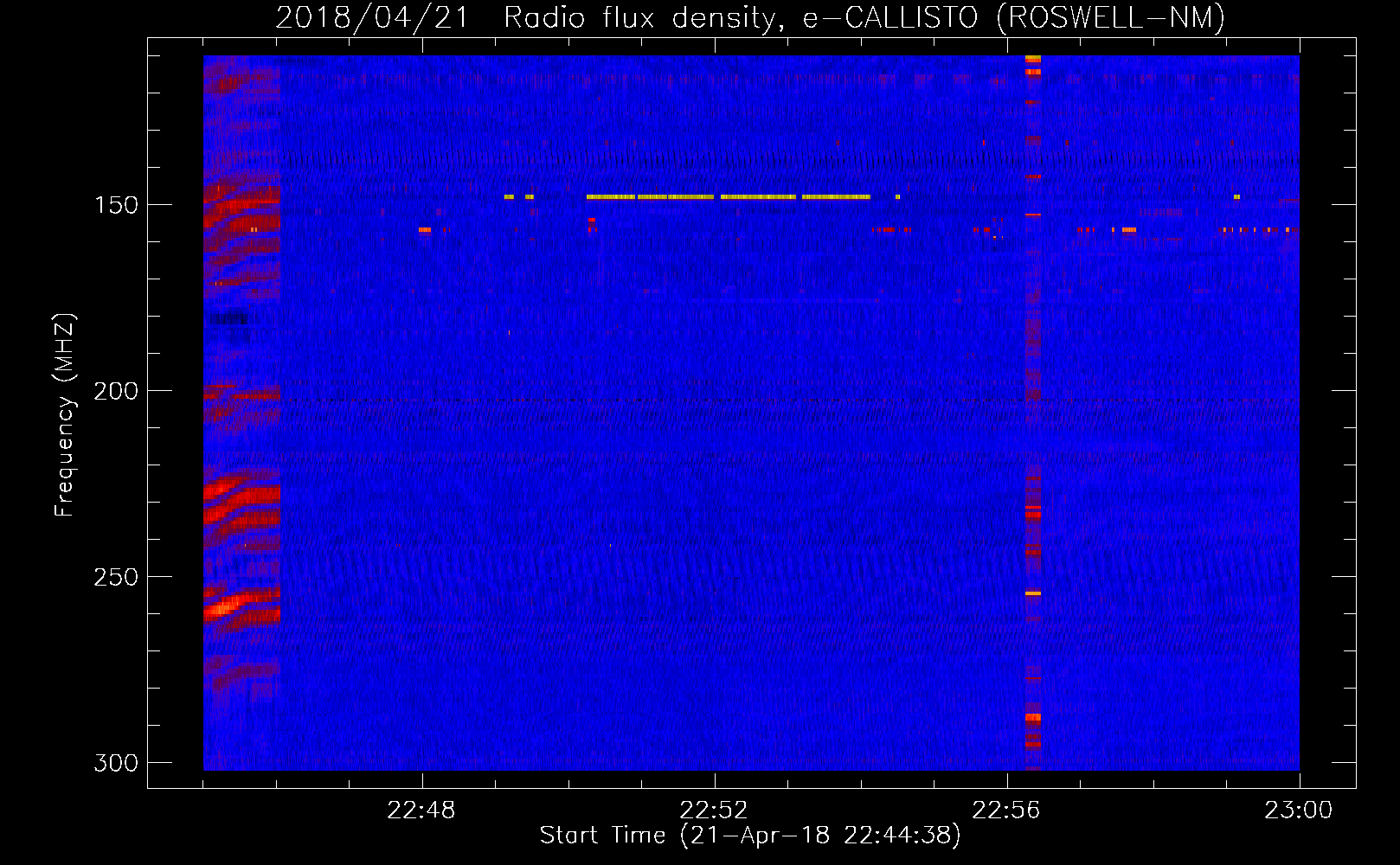This screenshot has height=865, width=1400.
Task: Click the 150 frequency tick label
Action: (116, 205)
